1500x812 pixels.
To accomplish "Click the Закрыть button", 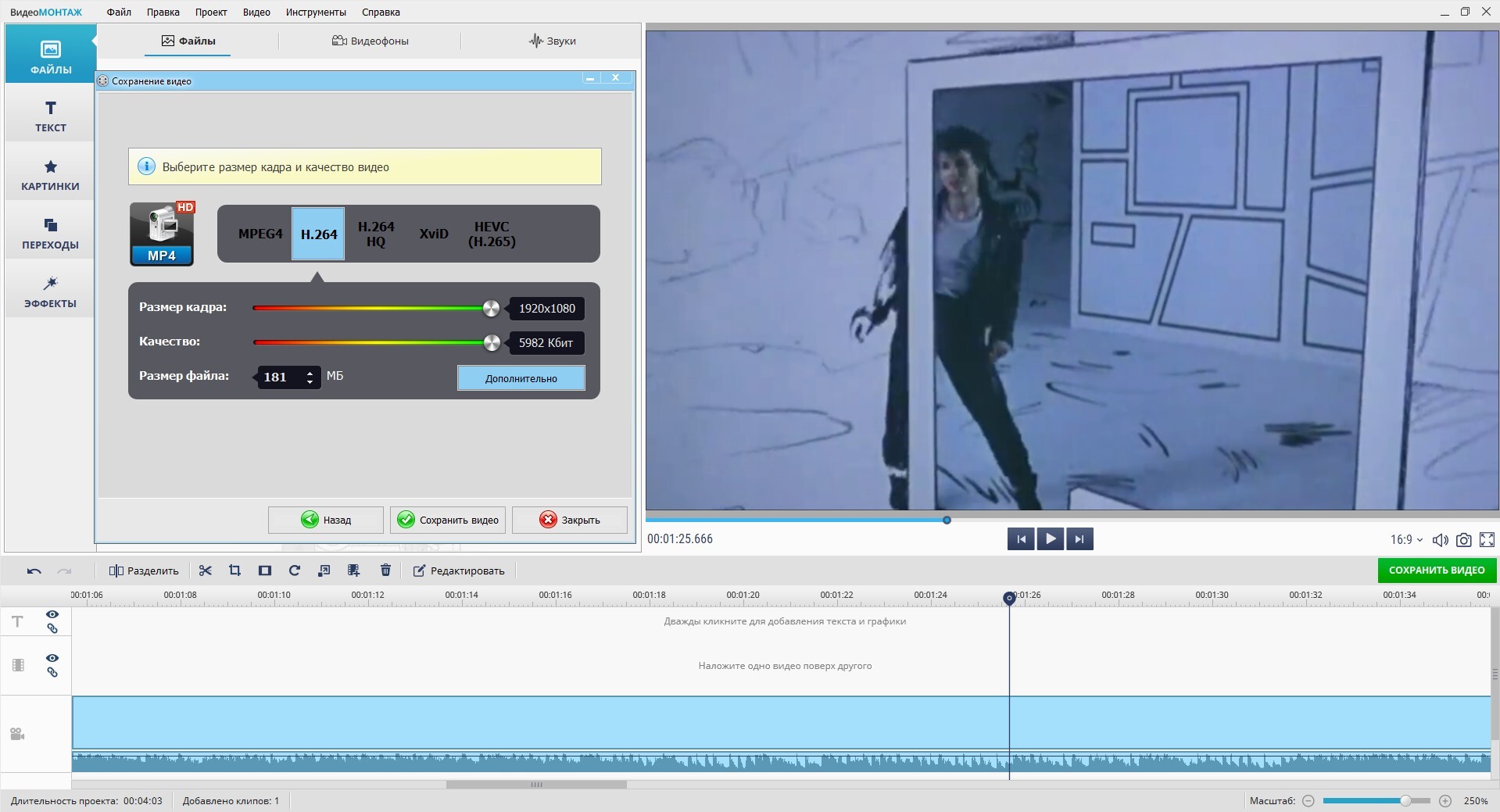I will click(x=570, y=520).
